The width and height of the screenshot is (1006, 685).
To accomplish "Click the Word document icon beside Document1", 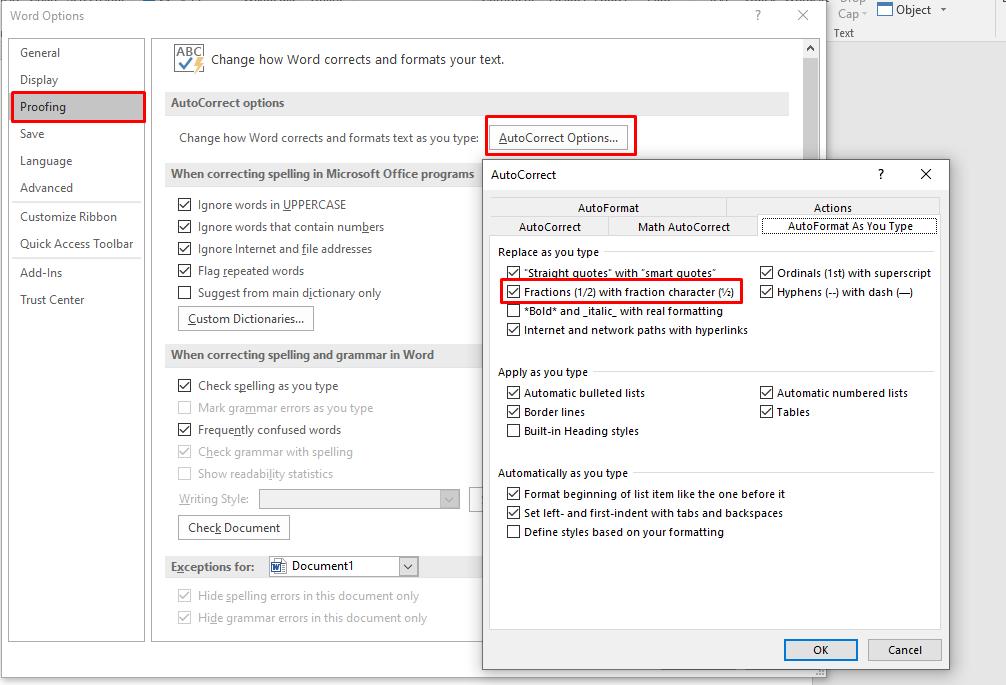I will [278, 566].
